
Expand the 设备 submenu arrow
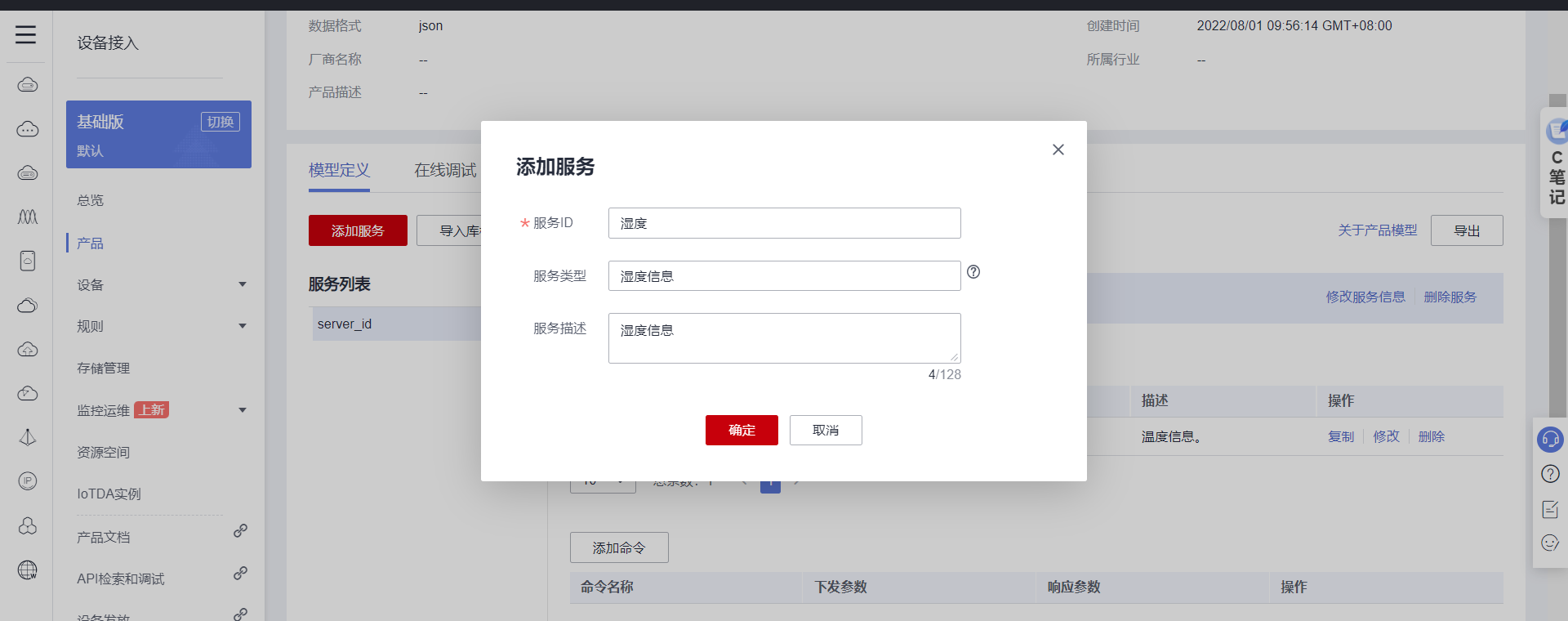coord(243,284)
